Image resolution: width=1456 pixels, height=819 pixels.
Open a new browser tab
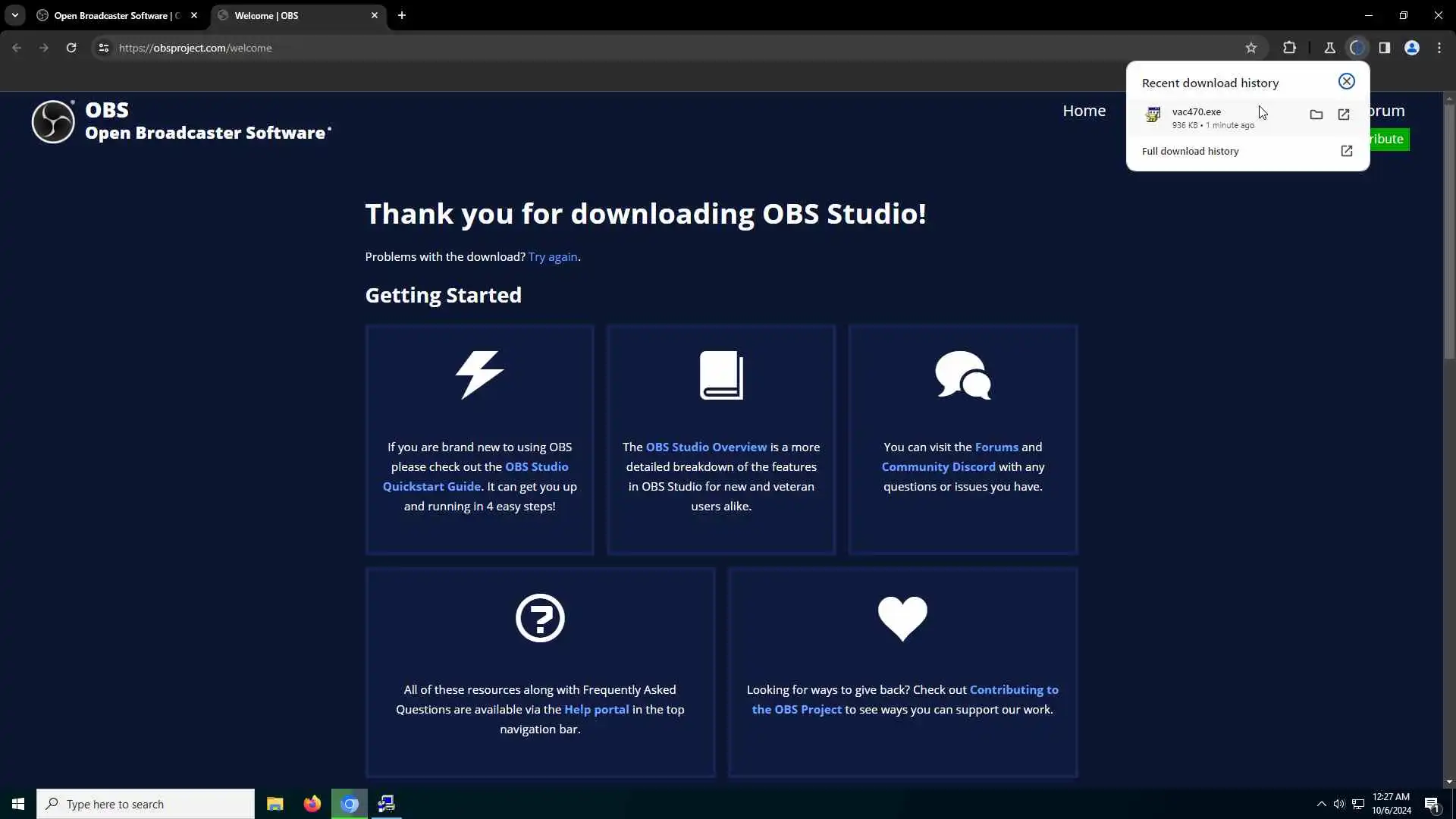point(402,15)
